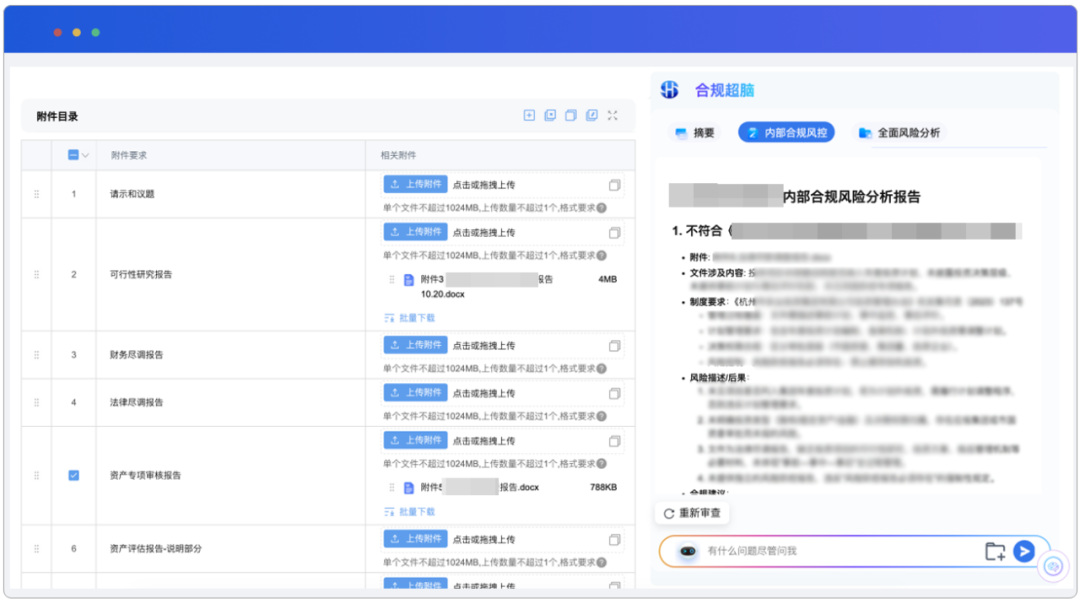Select the 内部合规风控 tab

click(787, 133)
